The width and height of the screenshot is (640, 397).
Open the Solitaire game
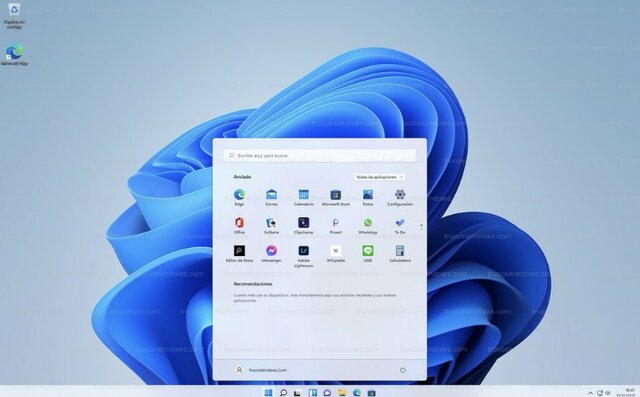coord(271,226)
